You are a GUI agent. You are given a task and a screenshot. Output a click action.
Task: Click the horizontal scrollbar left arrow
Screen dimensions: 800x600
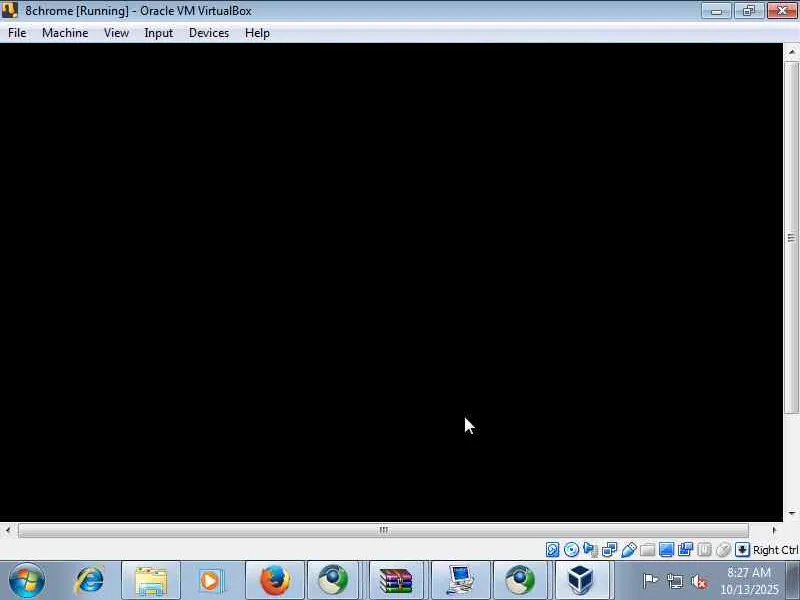point(8,531)
